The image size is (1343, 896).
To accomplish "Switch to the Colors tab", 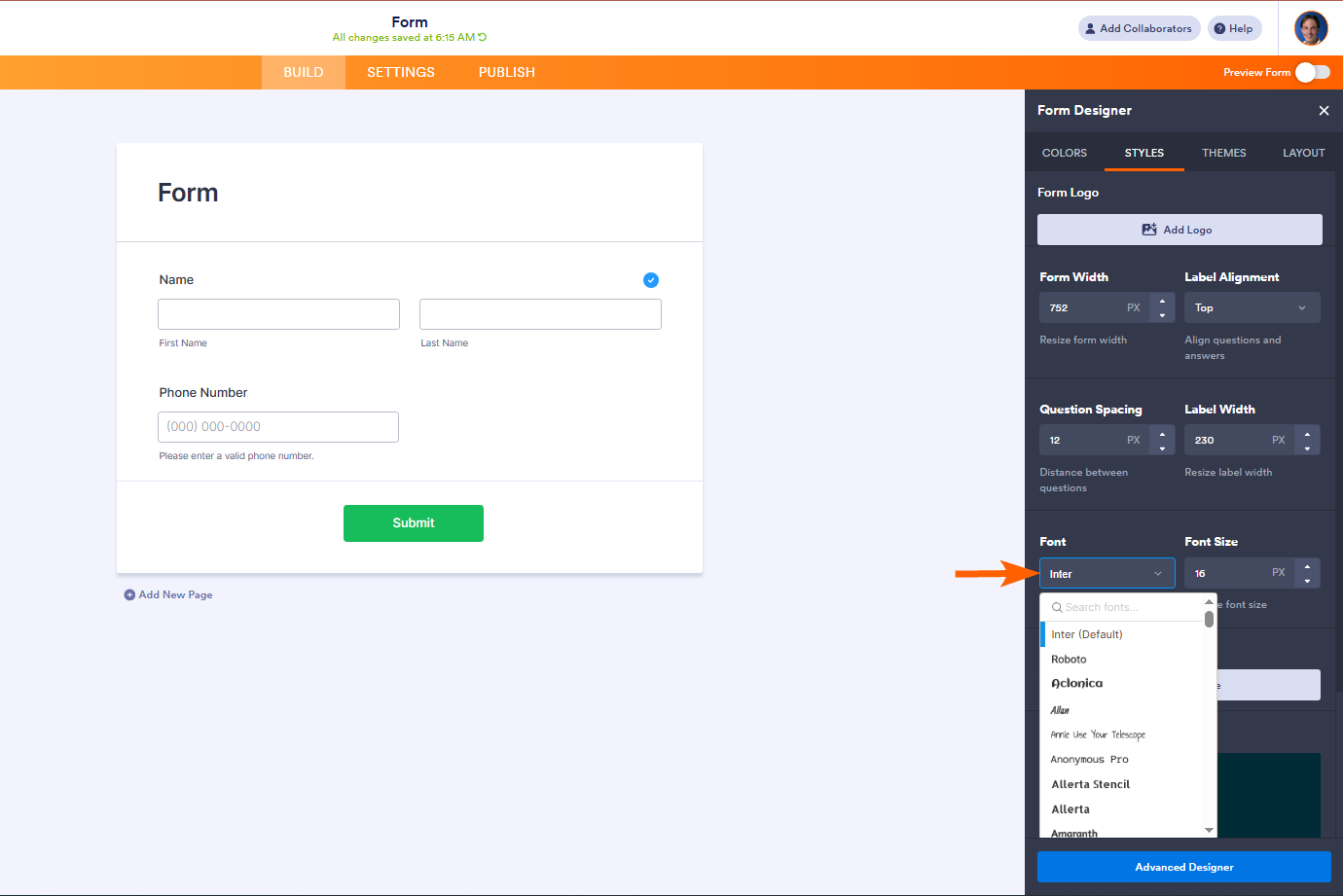I will [1064, 153].
